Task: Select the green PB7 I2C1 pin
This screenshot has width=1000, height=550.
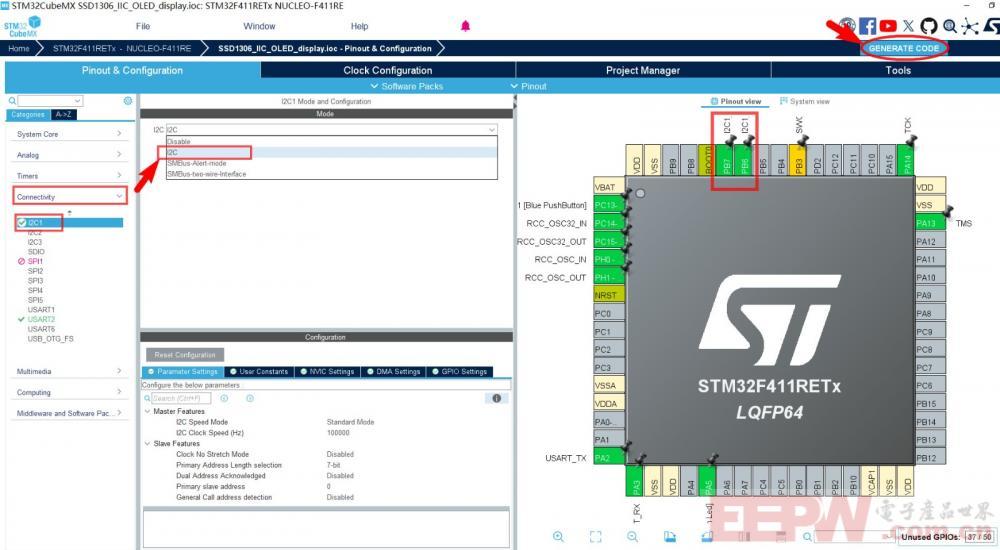Action: (726, 160)
